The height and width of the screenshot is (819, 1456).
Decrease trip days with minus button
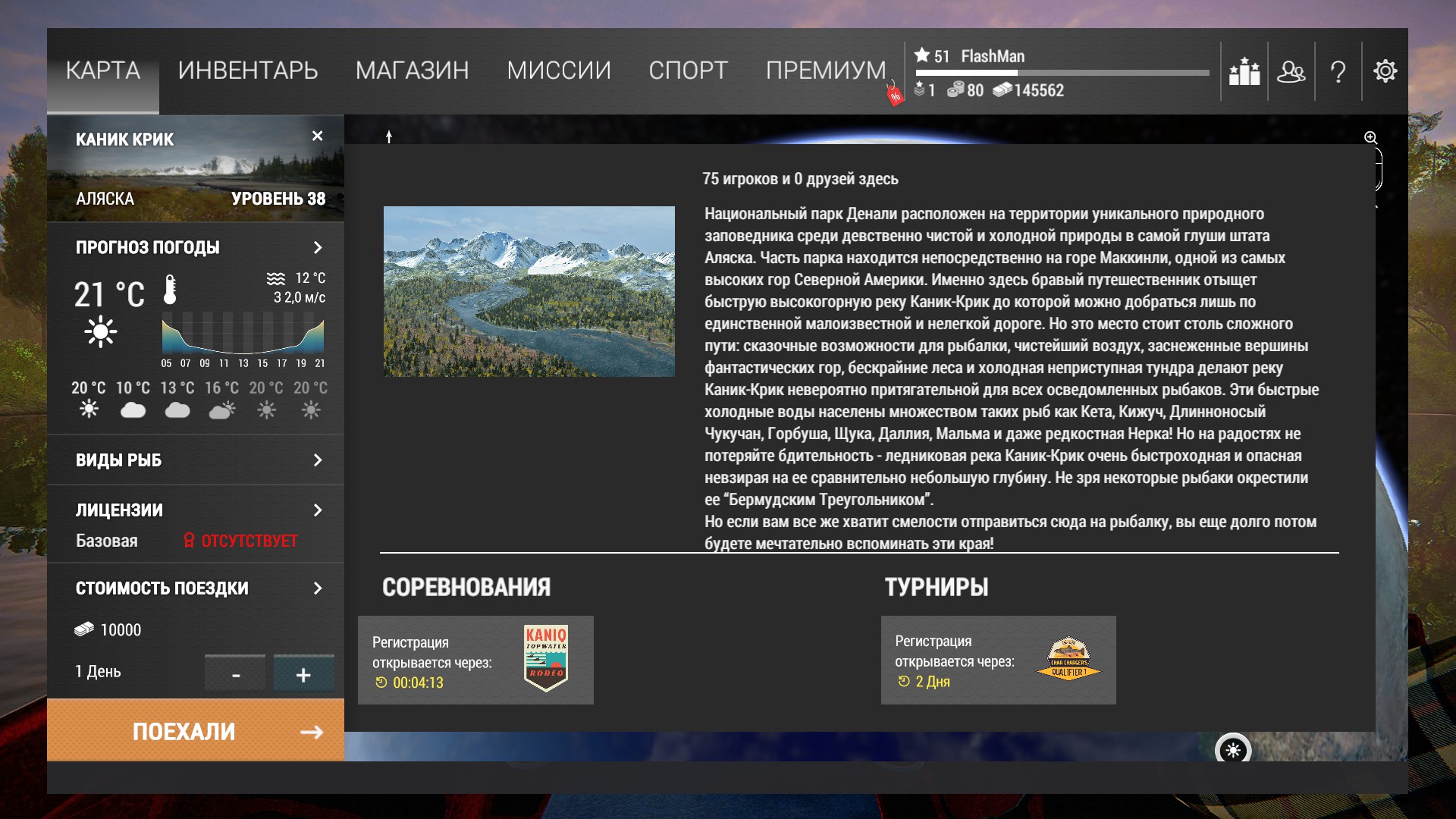[236, 674]
